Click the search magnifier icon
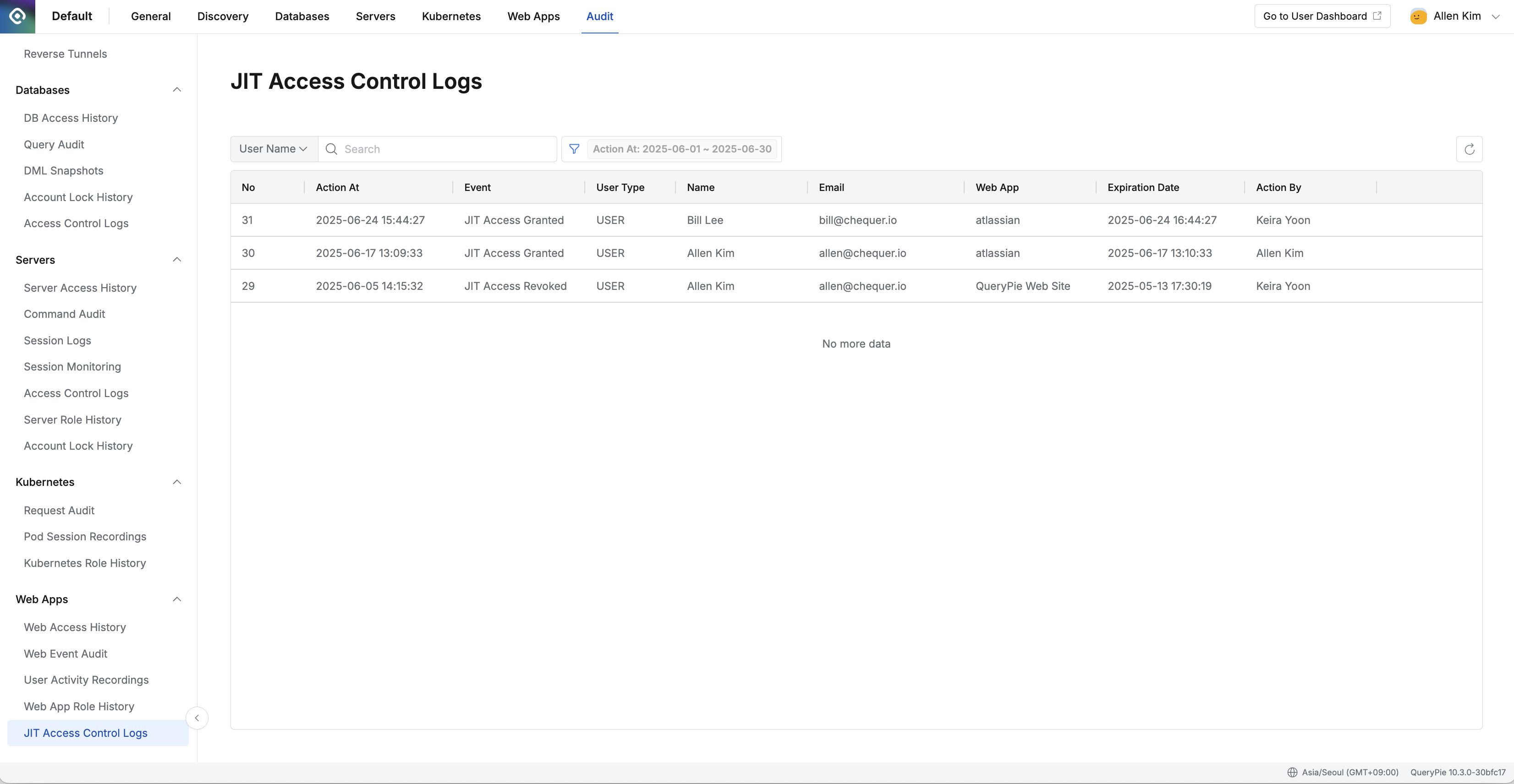1514x784 pixels. point(331,148)
